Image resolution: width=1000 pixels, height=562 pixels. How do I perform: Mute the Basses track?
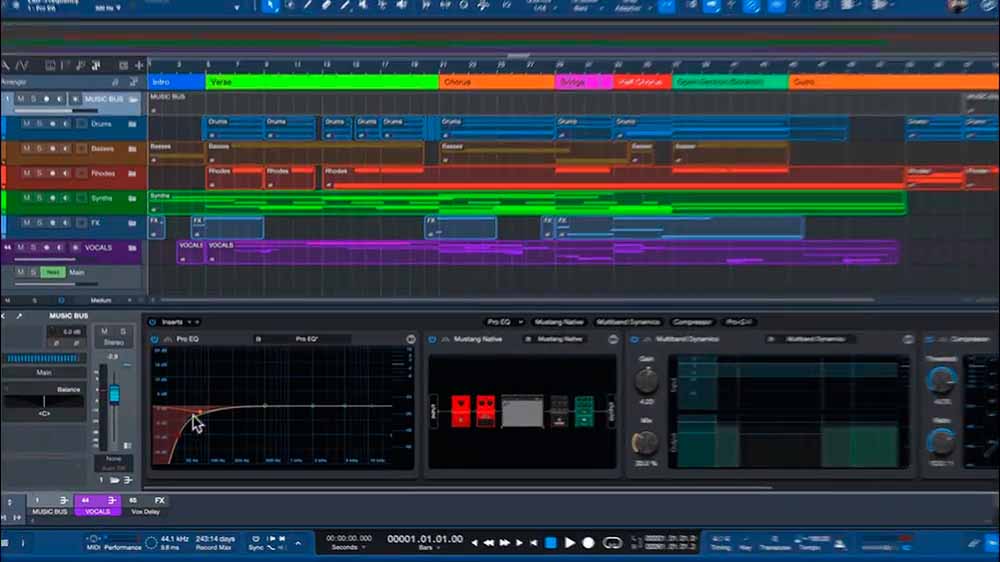click(x=26, y=149)
